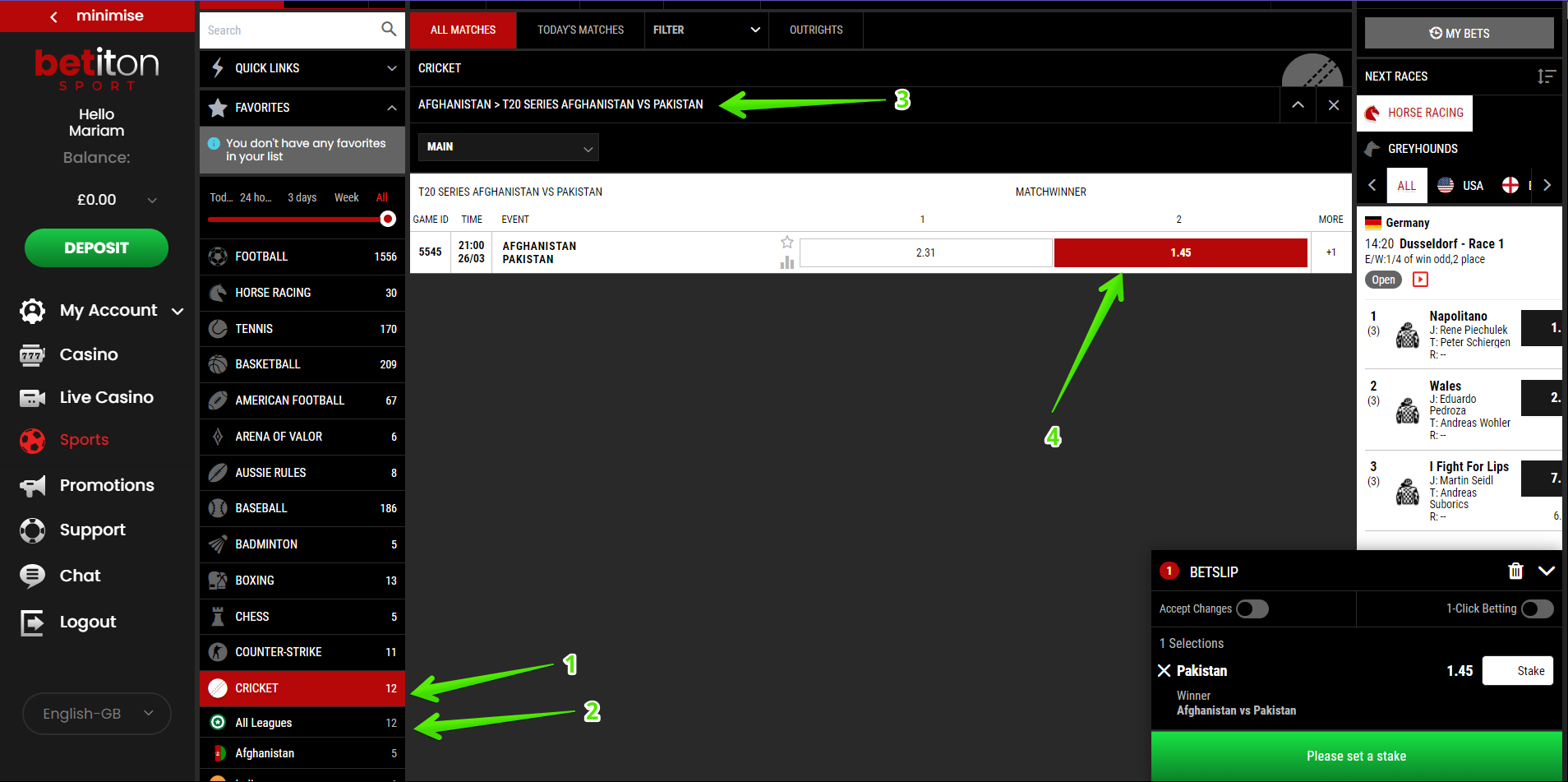The image size is (1568, 782).
Task: Open My Bets button
Action: [1459, 33]
